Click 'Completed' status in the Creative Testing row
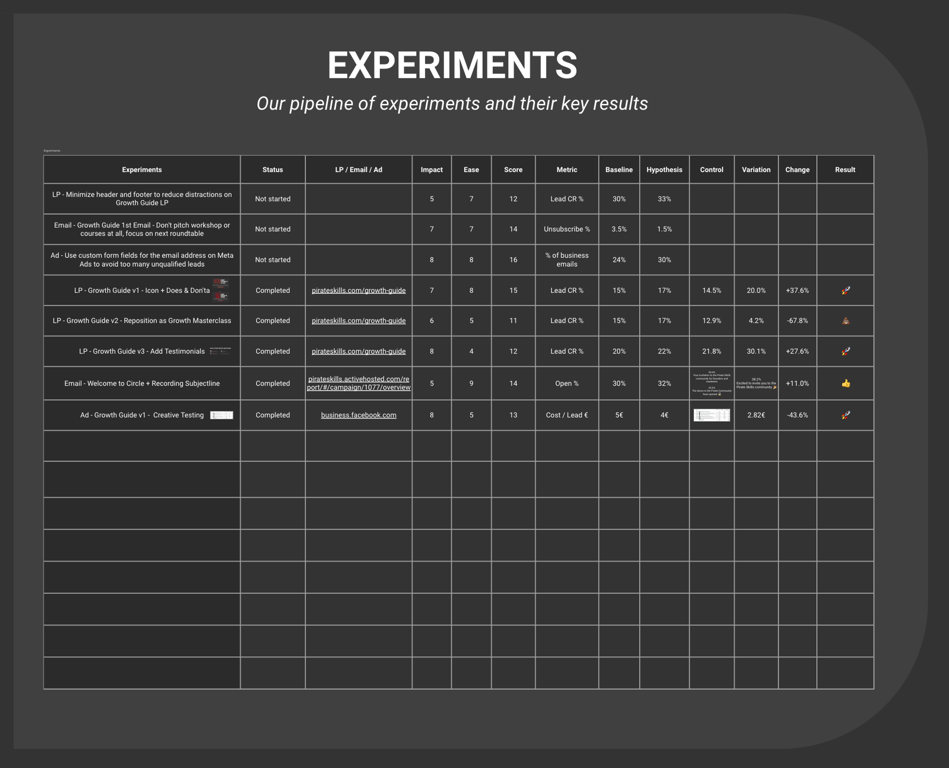The image size is (949, 768). pos(272,415)
